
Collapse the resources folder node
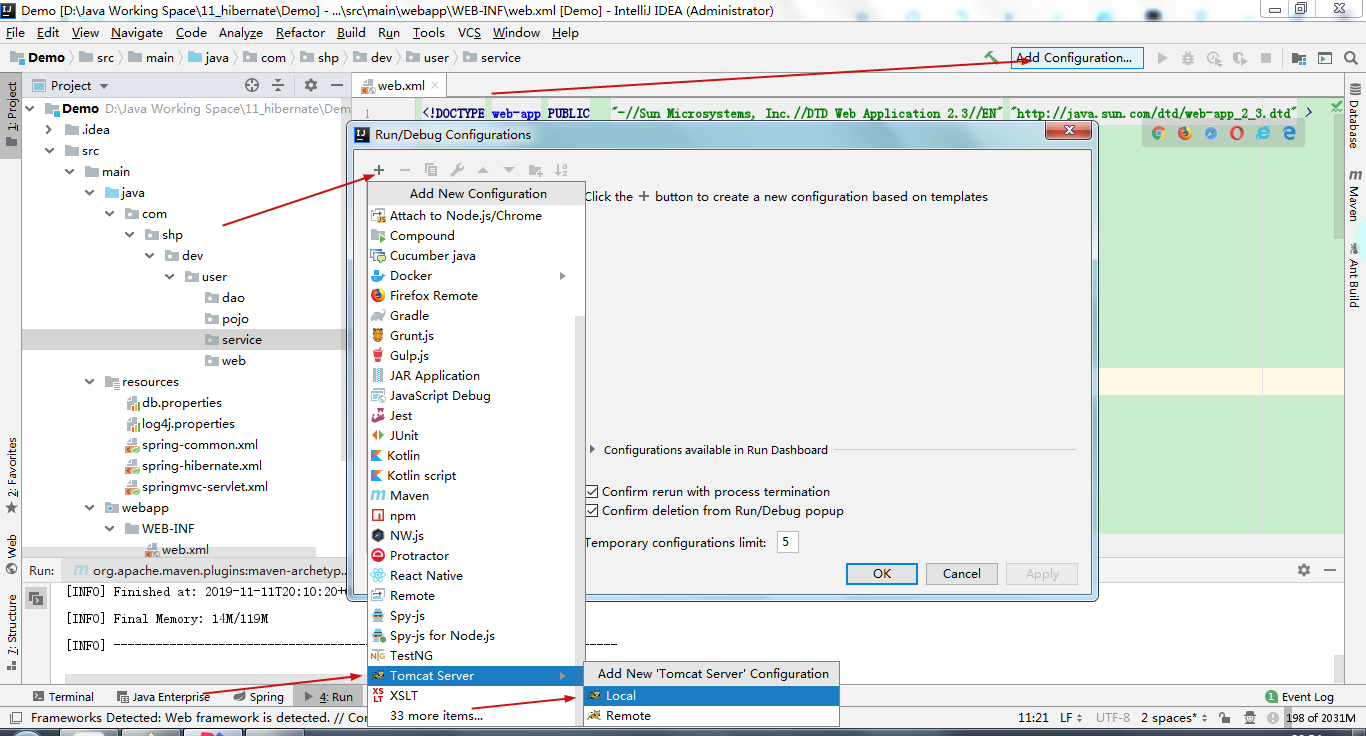coord(90,382)
